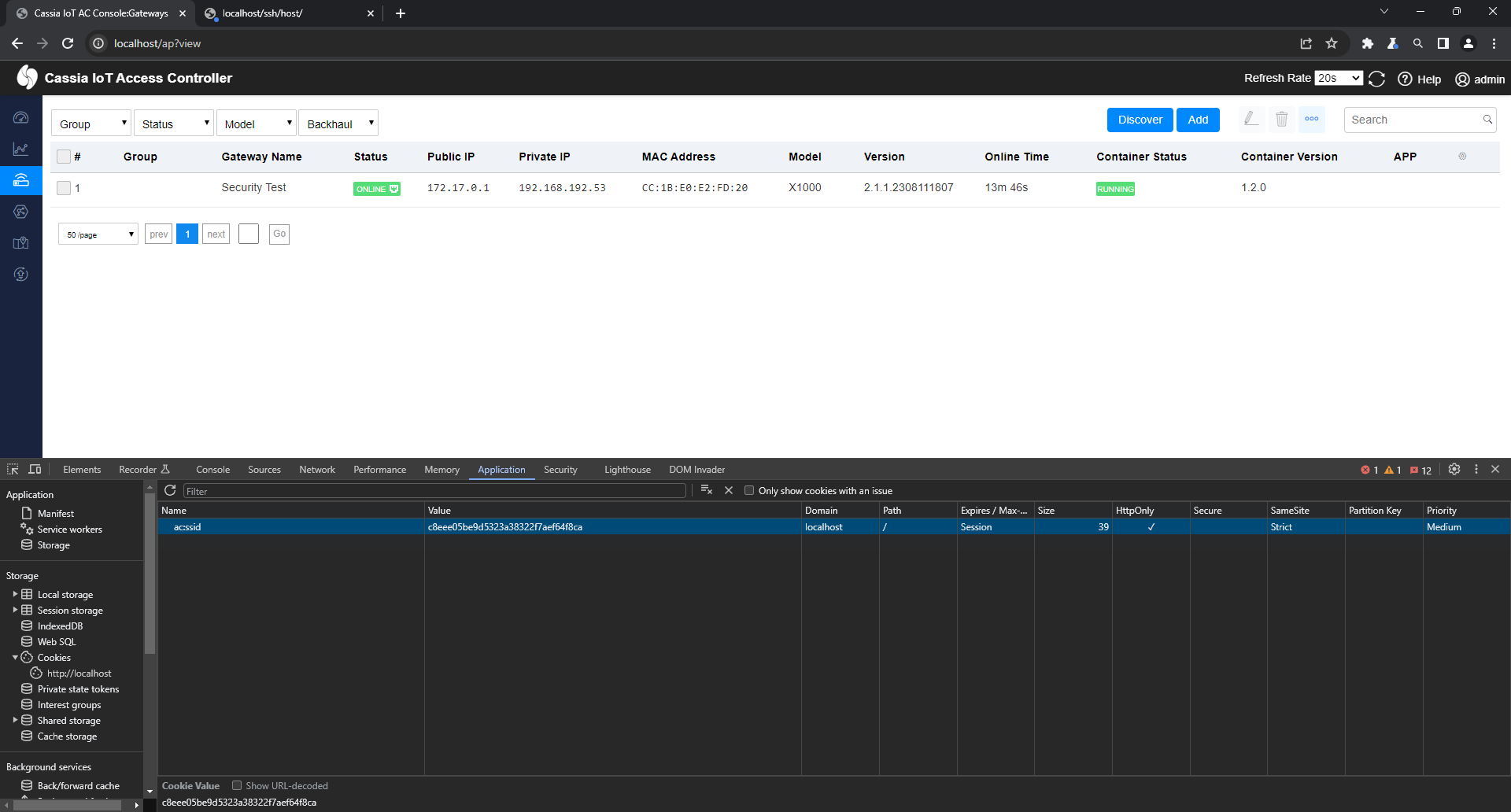Refresh the cookies list in DevTools
This screenshot has height=812, width=1511.
tap(170, 491)
